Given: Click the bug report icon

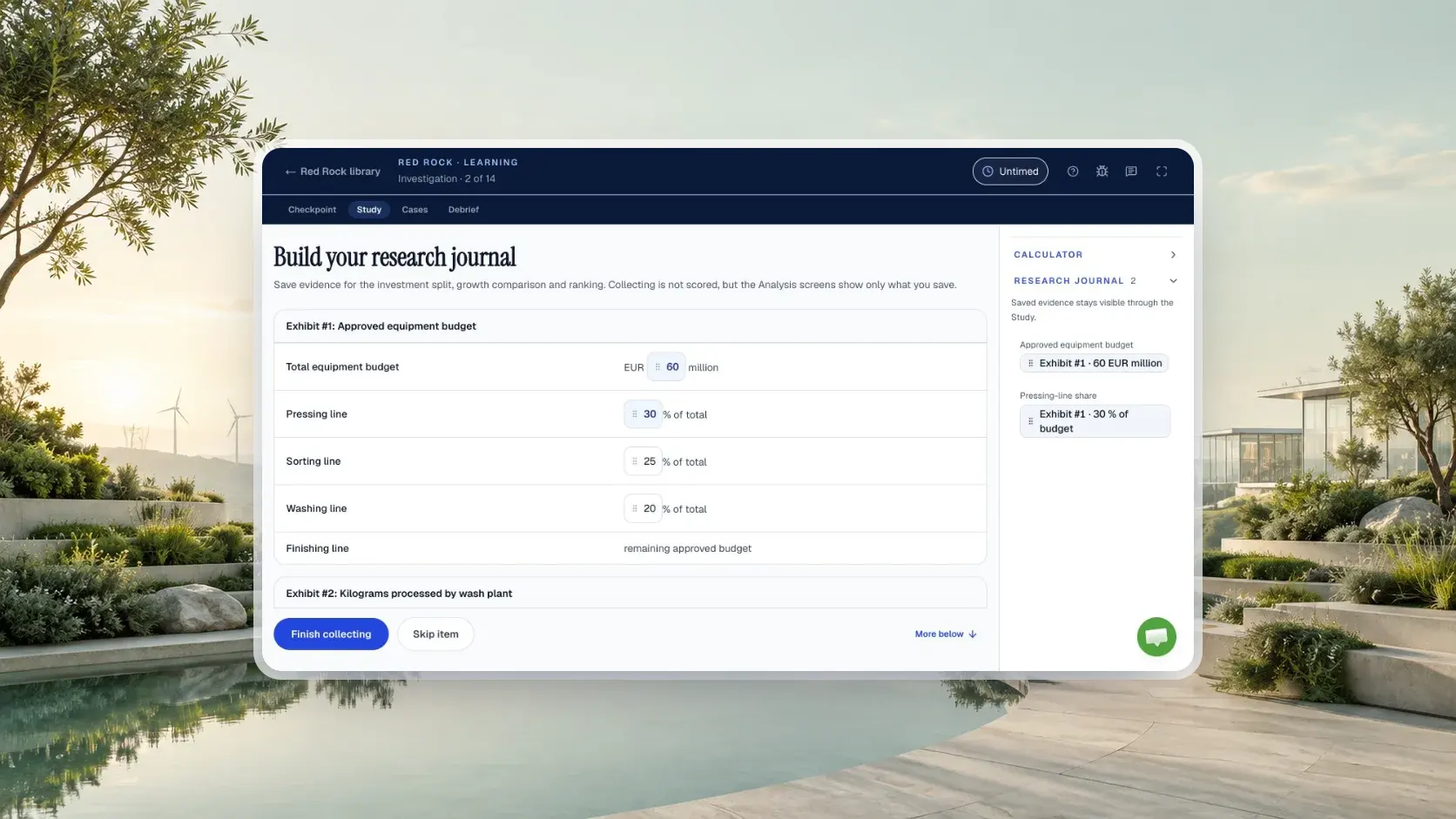Looking at the screenshot, I should tap(1102, 171).
